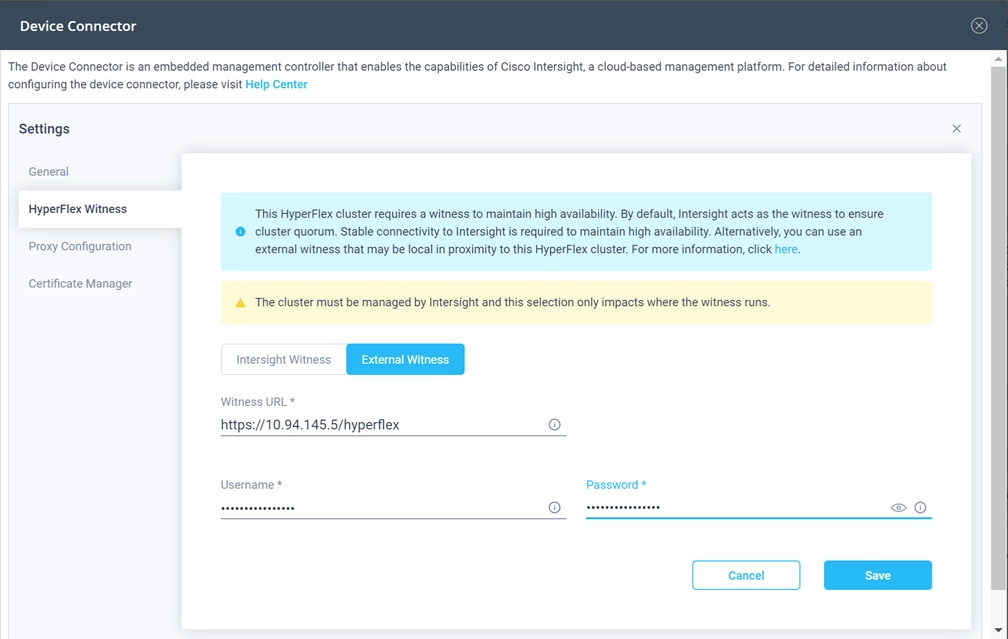Viewport: 1008px width, 639px height.
Task: Click the yellow warning triangle icon
Action: pos(240,303)
